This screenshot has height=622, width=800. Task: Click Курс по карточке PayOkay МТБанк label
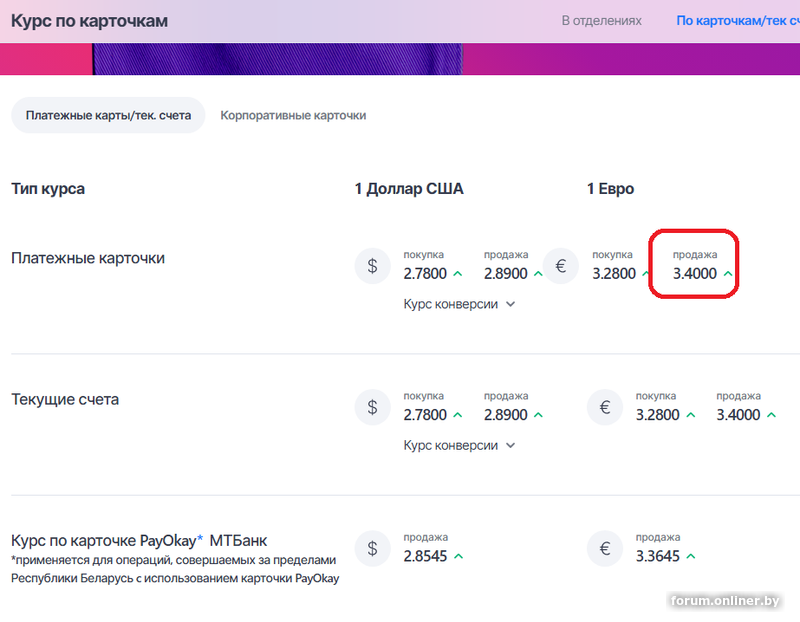coord(139,540)
